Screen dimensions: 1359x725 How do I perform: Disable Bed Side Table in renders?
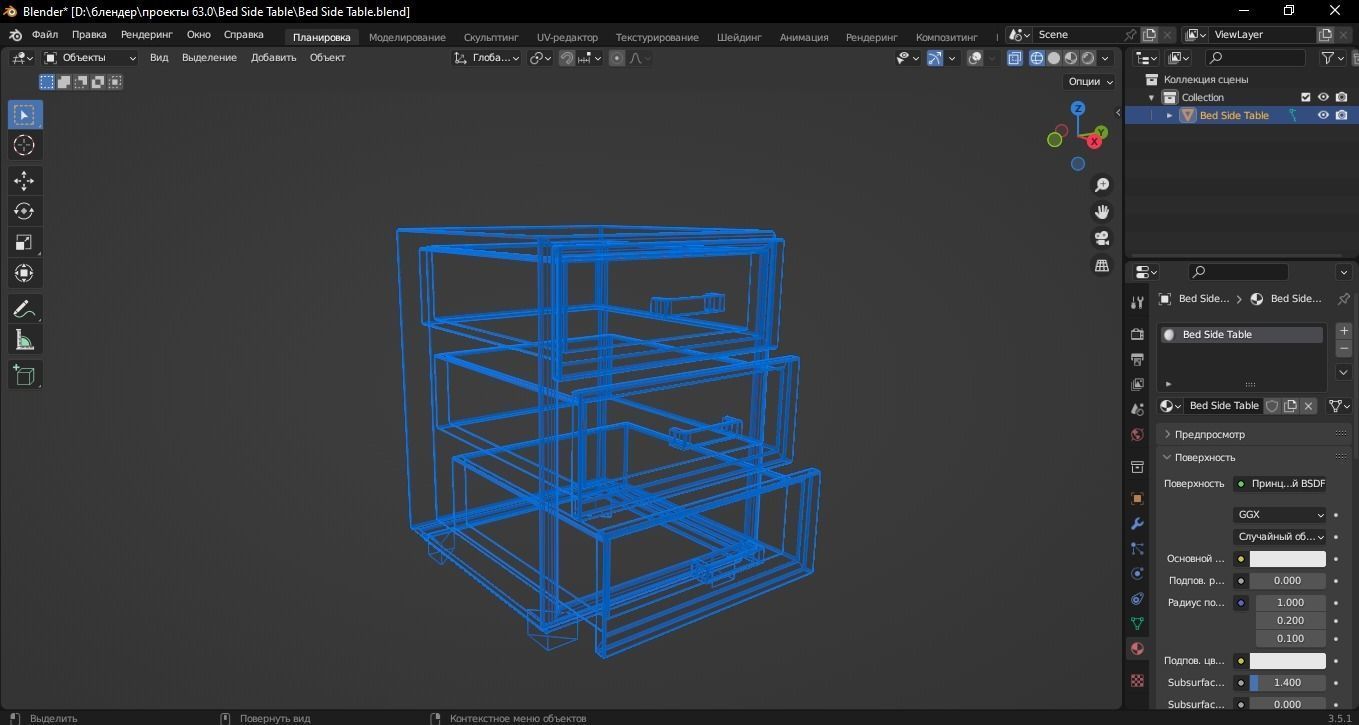coord(1341,115)
